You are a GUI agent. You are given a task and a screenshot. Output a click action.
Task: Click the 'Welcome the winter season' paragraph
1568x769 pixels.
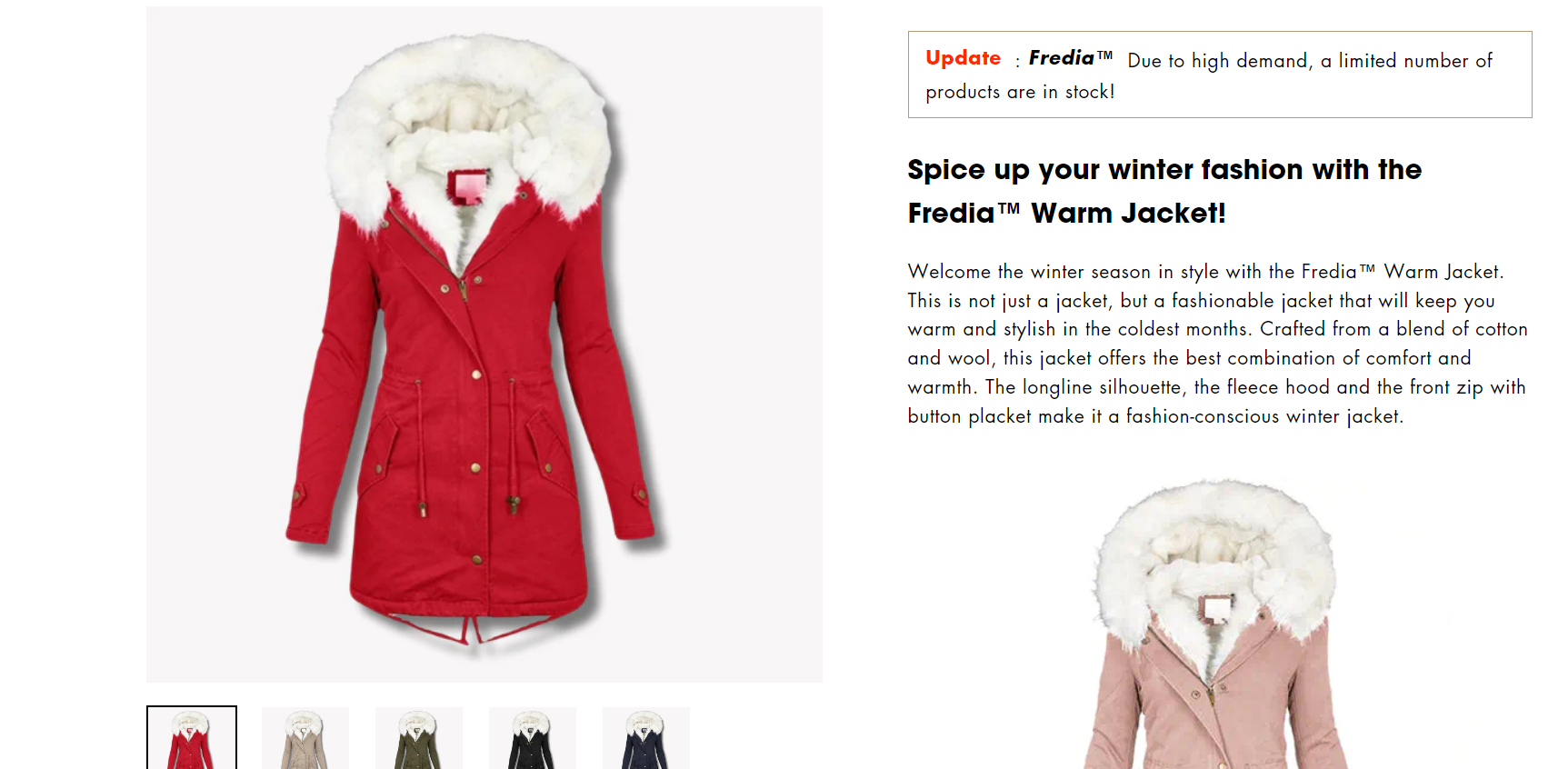tap(1217, 344)
